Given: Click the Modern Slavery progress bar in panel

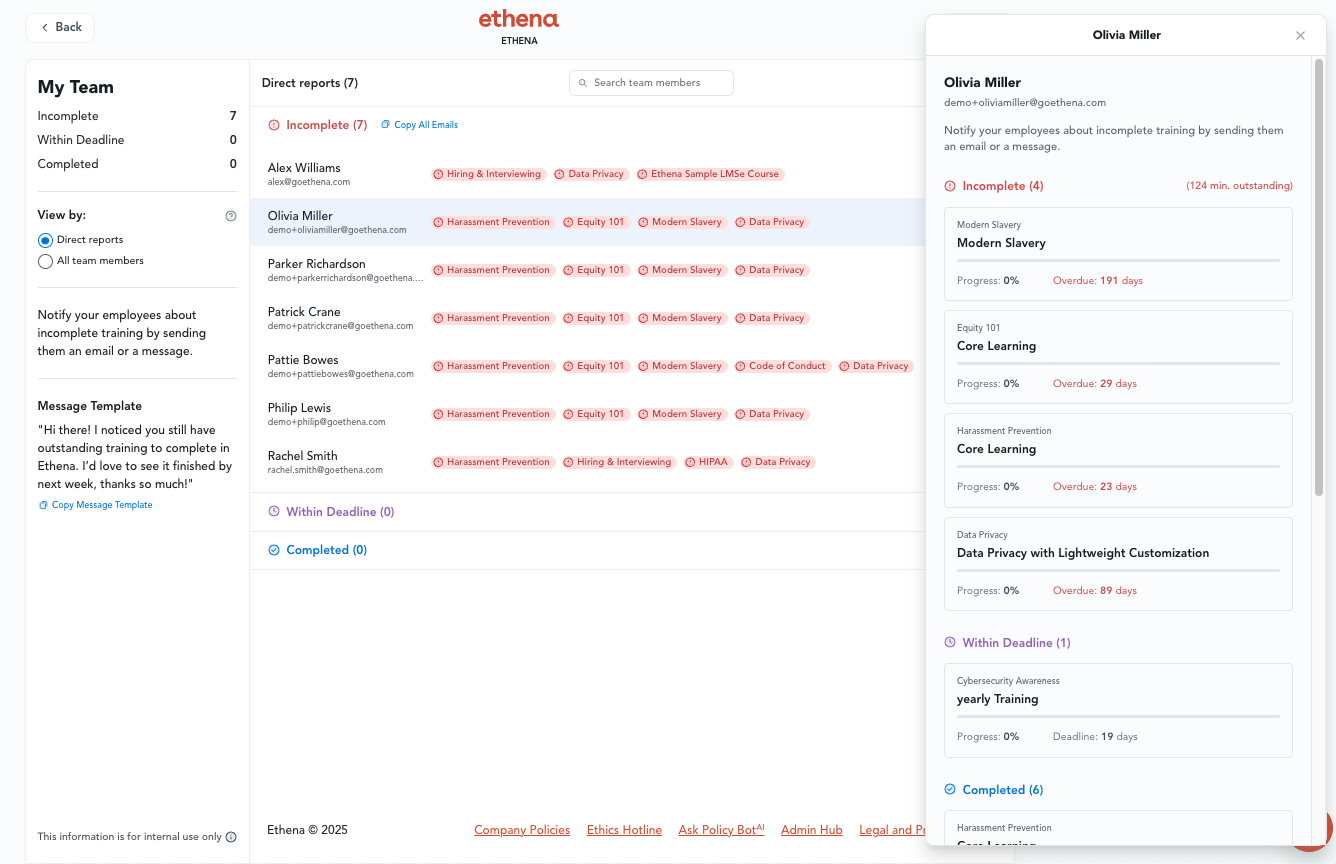Looking at the screenshot, I should tap(1117, 260).
